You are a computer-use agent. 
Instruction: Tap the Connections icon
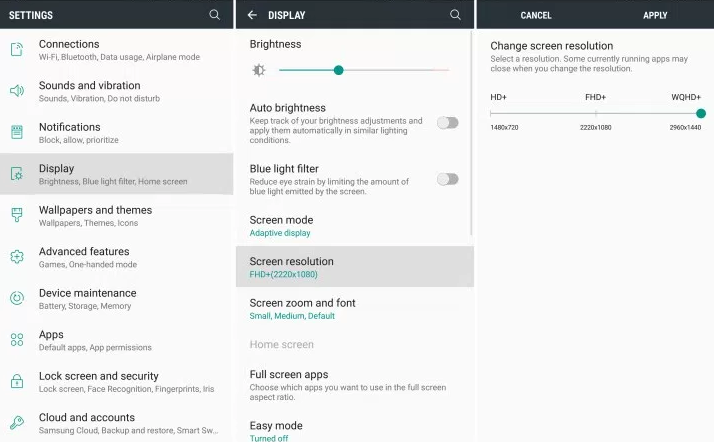[x=17, y=50]
